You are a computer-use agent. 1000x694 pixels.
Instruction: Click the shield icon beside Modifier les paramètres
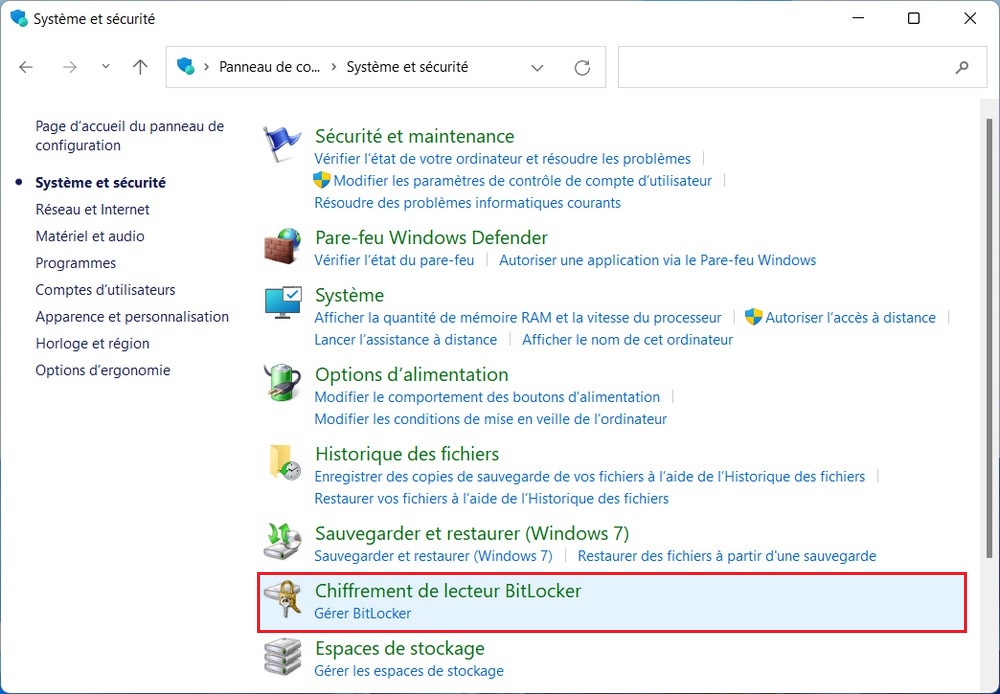click(x=321, y=181)
